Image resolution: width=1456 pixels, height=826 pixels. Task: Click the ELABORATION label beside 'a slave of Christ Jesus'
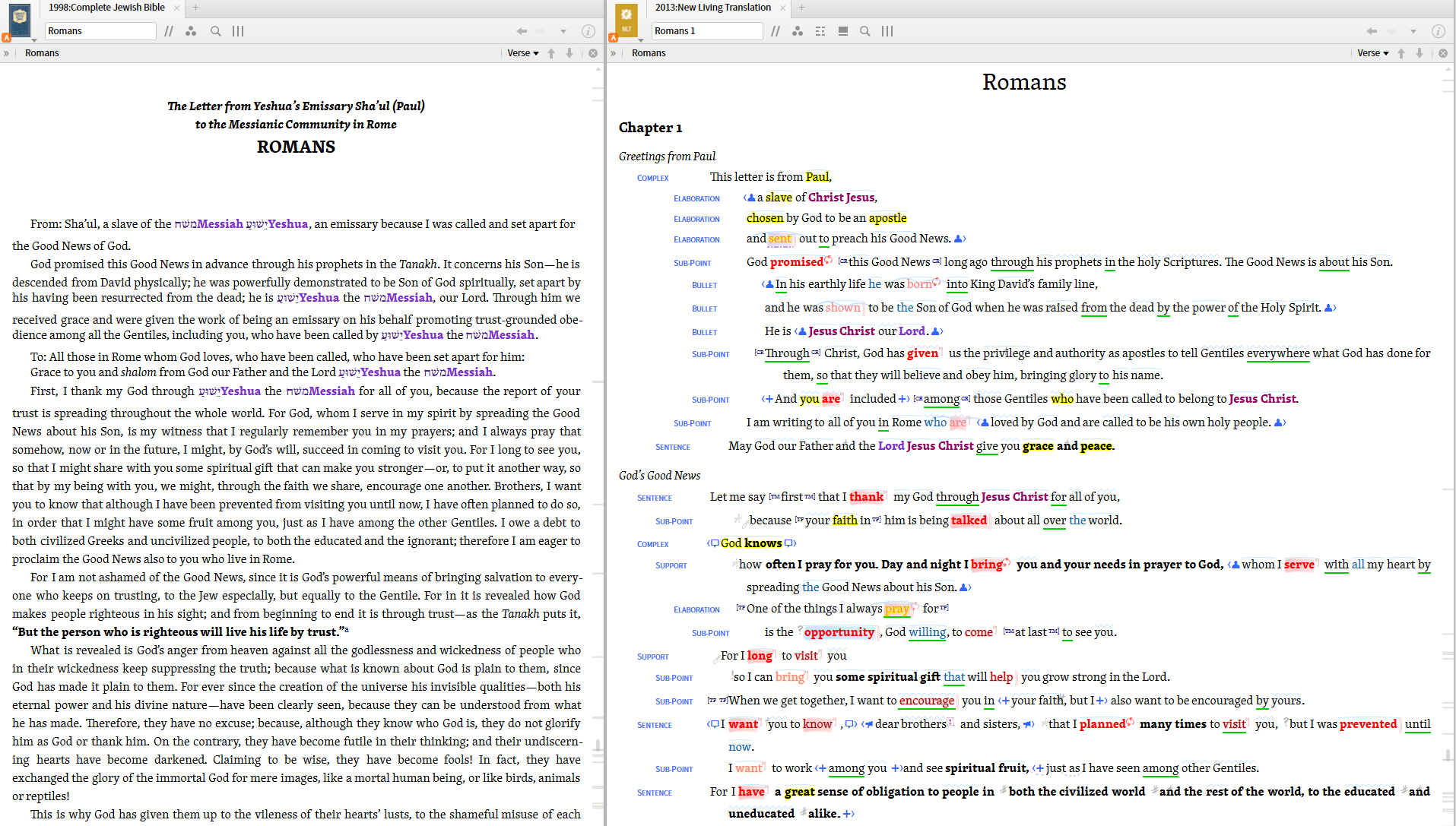click(x=696, y=199)
